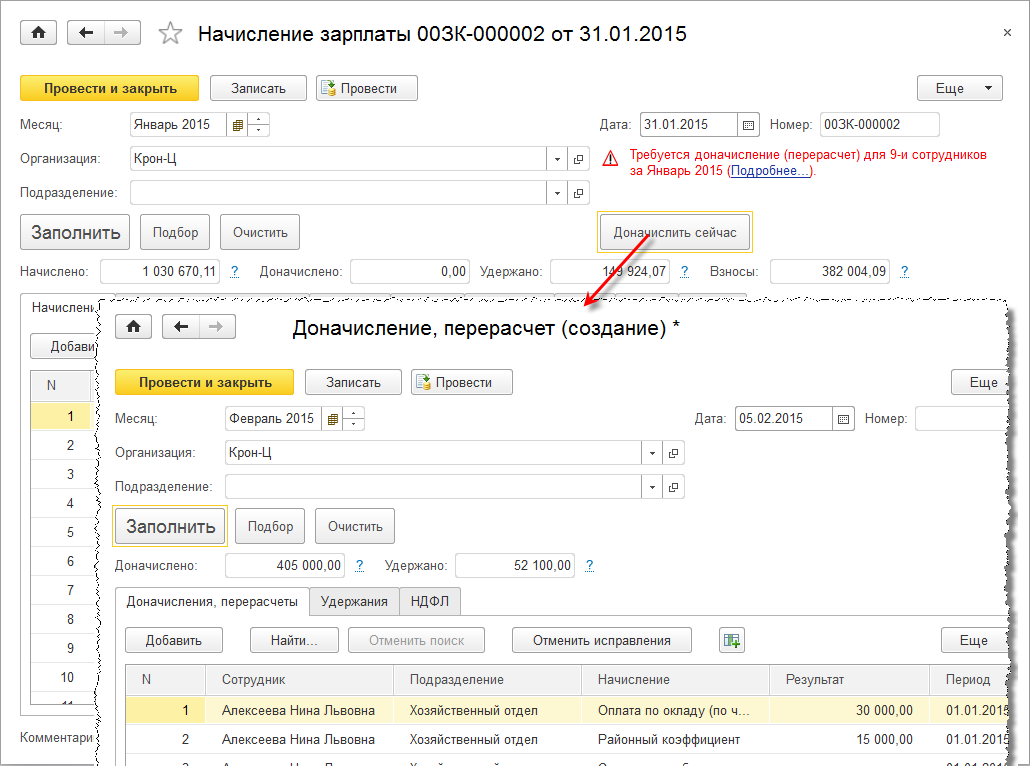Expand the top window's Организация dropdown
This screenshot has width=1030, height=766.
point(557,159)
